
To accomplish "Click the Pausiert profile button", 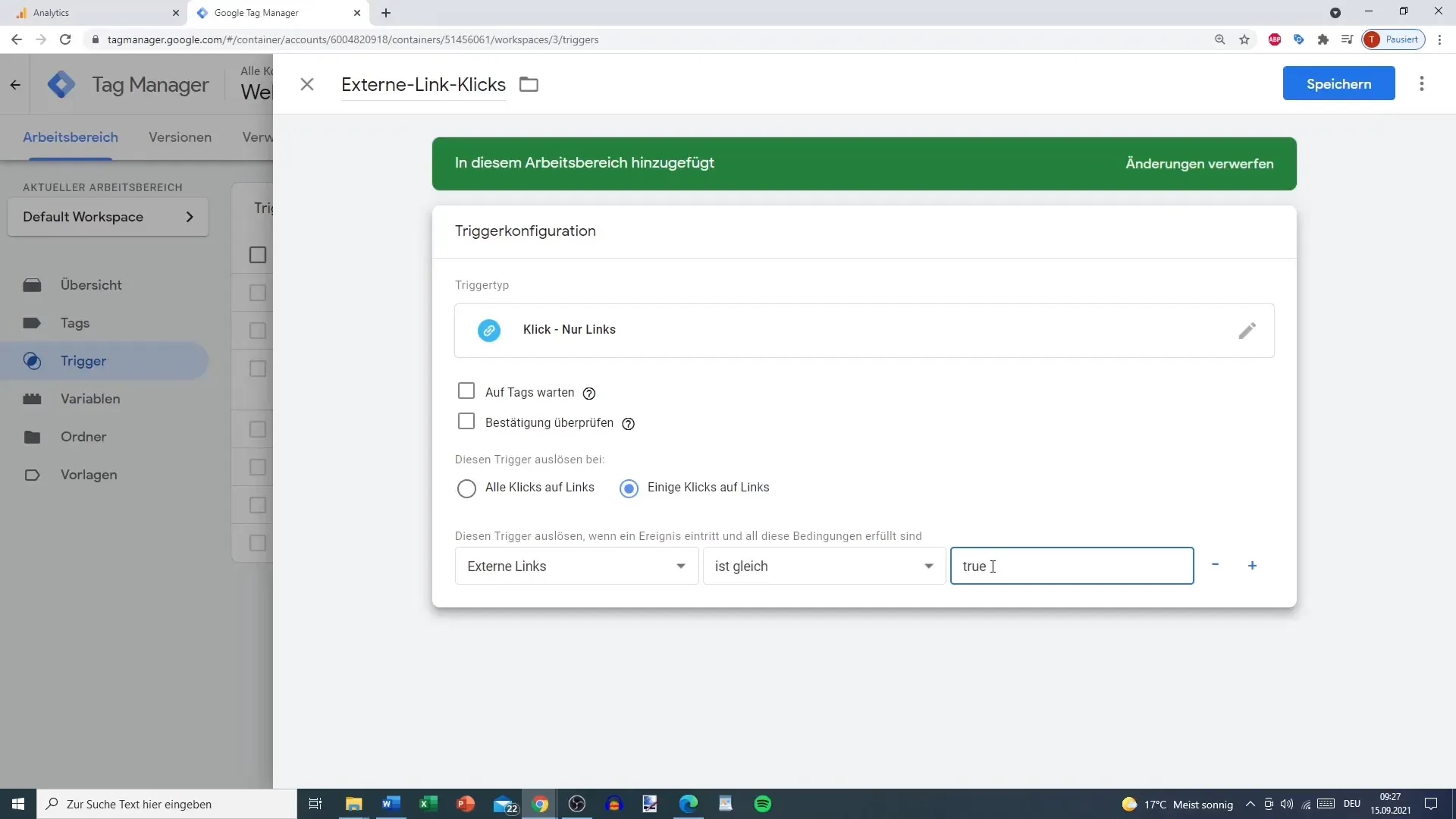I will pos(1394,39).
